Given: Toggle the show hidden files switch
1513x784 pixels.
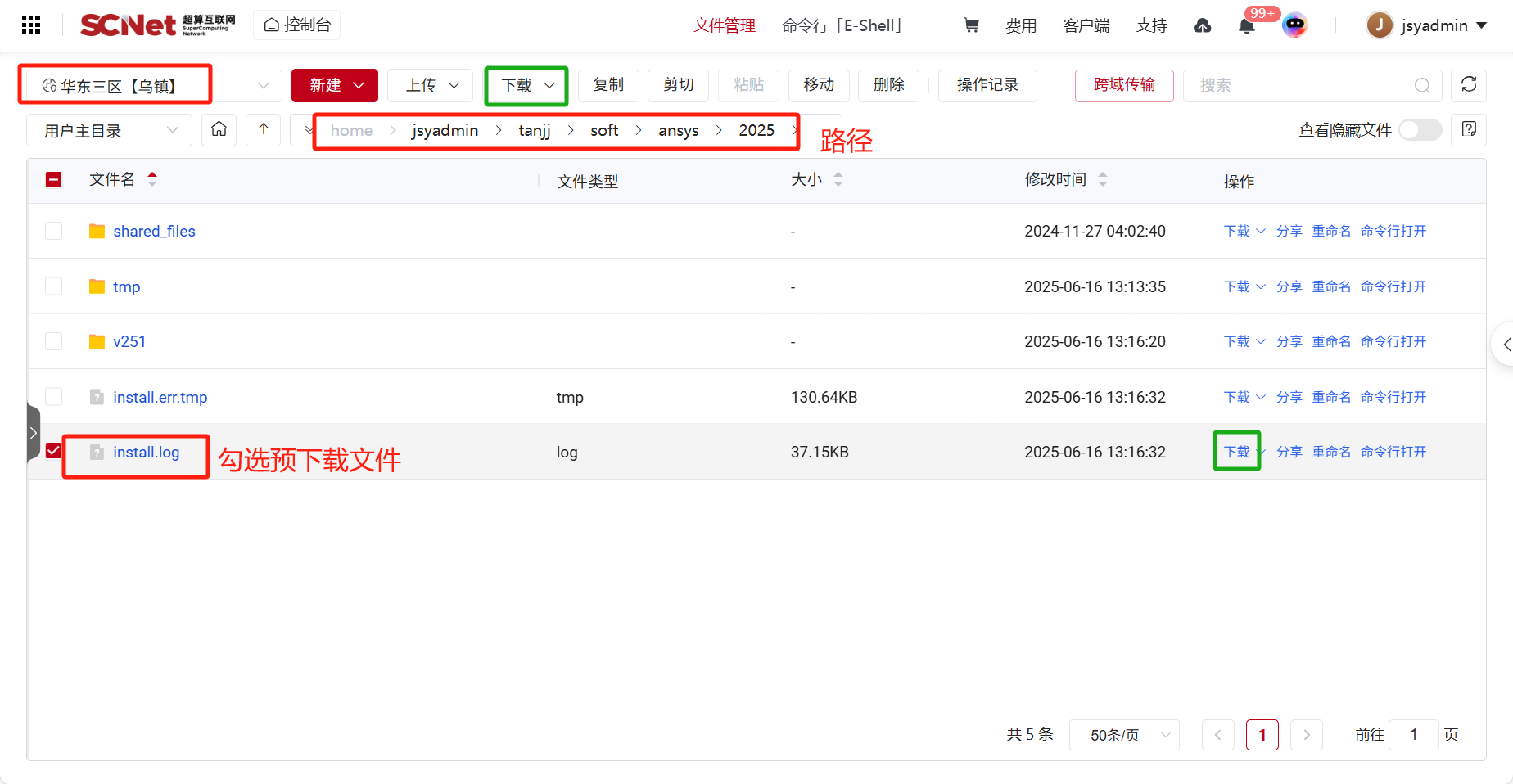Looking at the screenshot, I should tap(1420, 130).
